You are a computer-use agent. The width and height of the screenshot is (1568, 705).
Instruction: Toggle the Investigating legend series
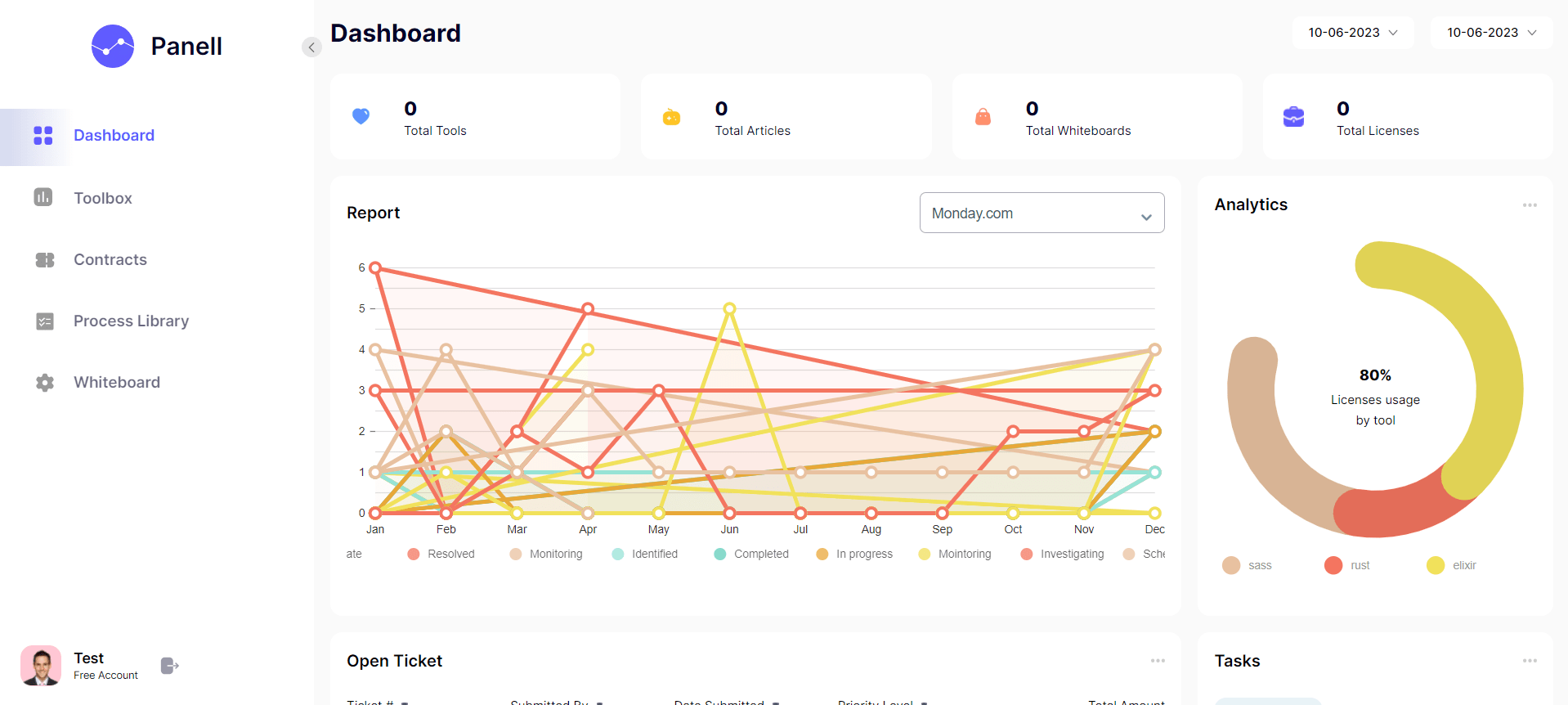click(x=1063, y=554)
